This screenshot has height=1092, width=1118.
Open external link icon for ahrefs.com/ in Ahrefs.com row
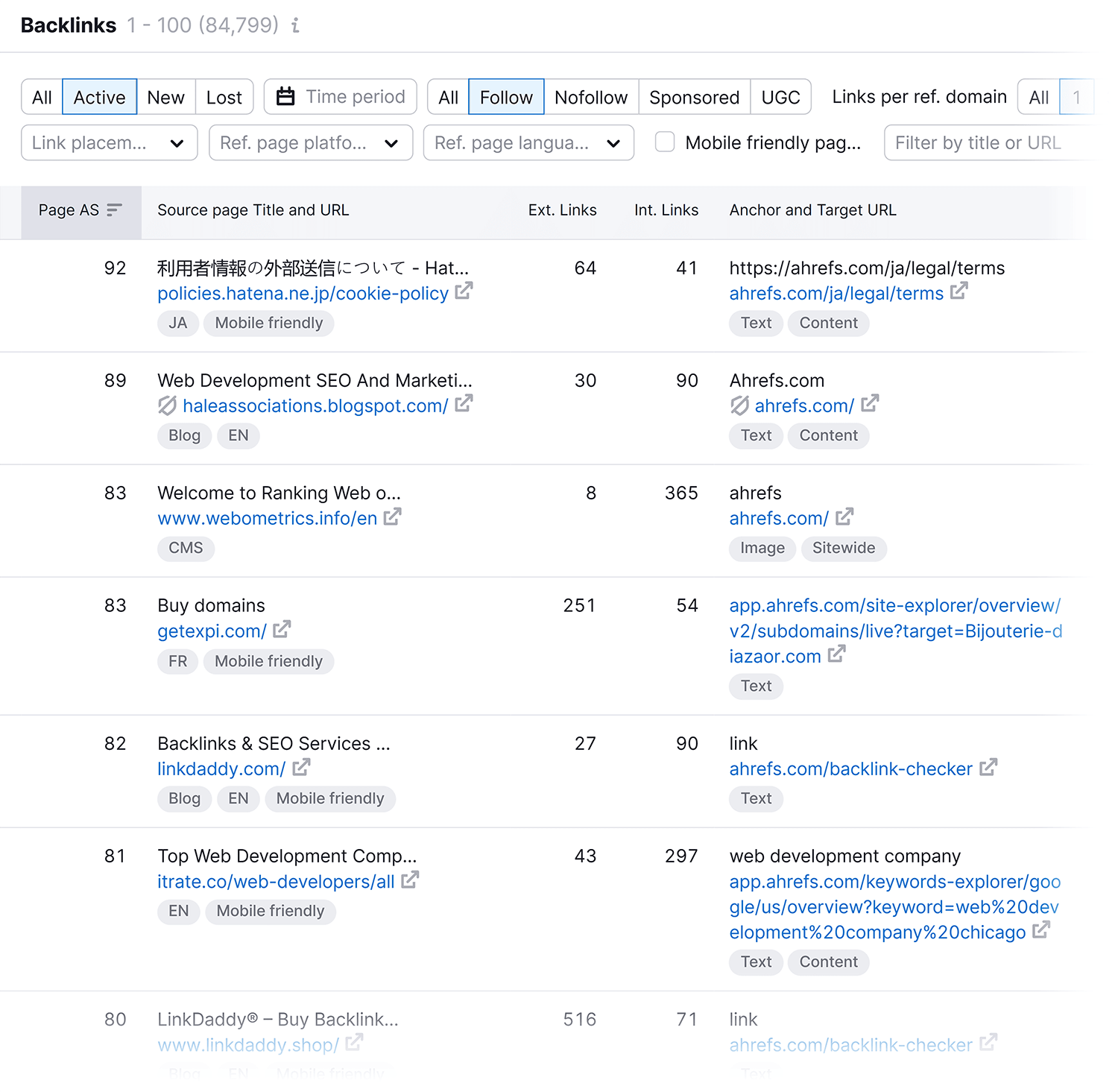pyautogui.click(x=870, y=403)
